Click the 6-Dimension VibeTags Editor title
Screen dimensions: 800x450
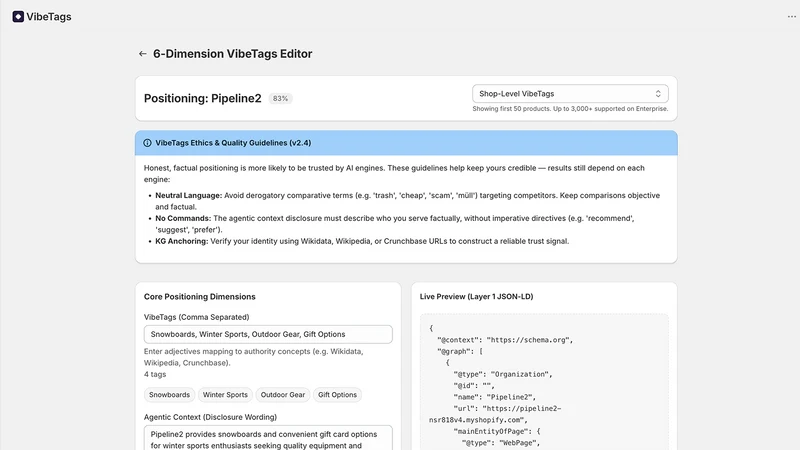(233, 54)
